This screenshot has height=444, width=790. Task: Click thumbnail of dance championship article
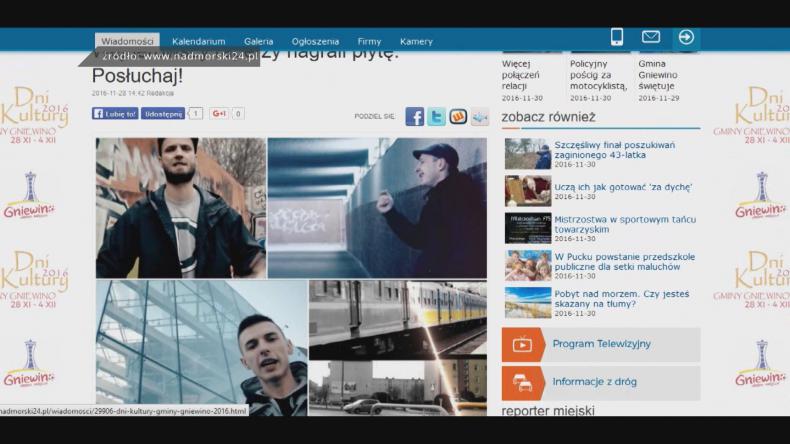528,228
